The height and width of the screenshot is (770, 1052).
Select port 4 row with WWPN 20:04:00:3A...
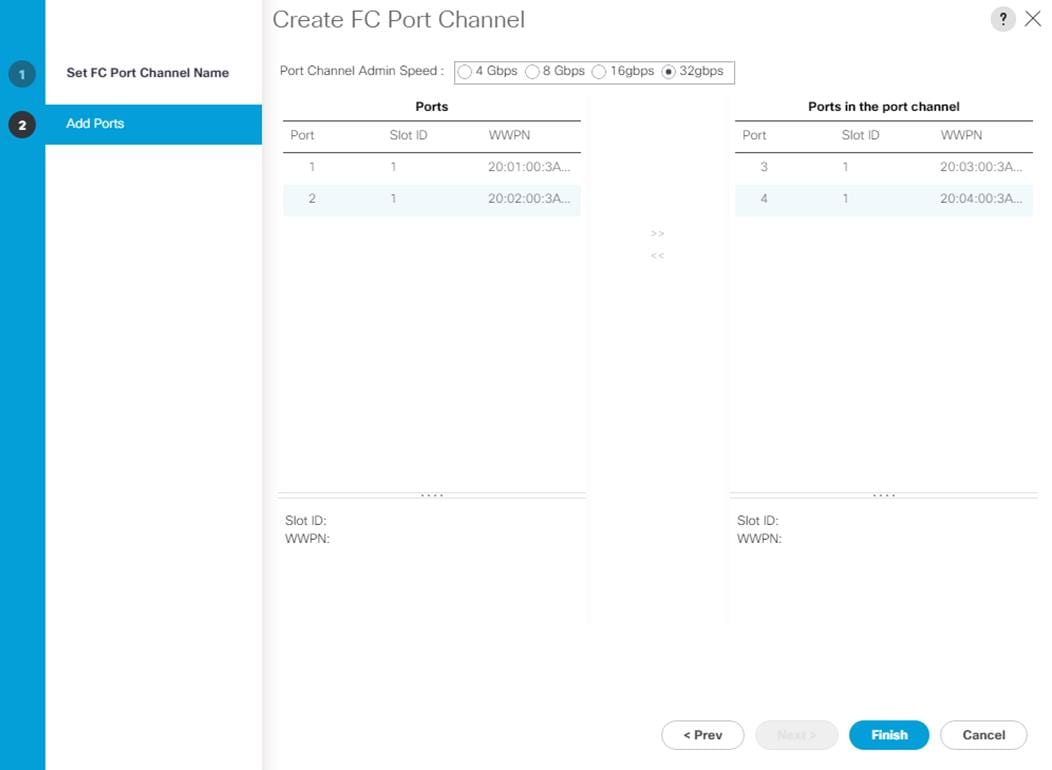[x=884, y=199]
